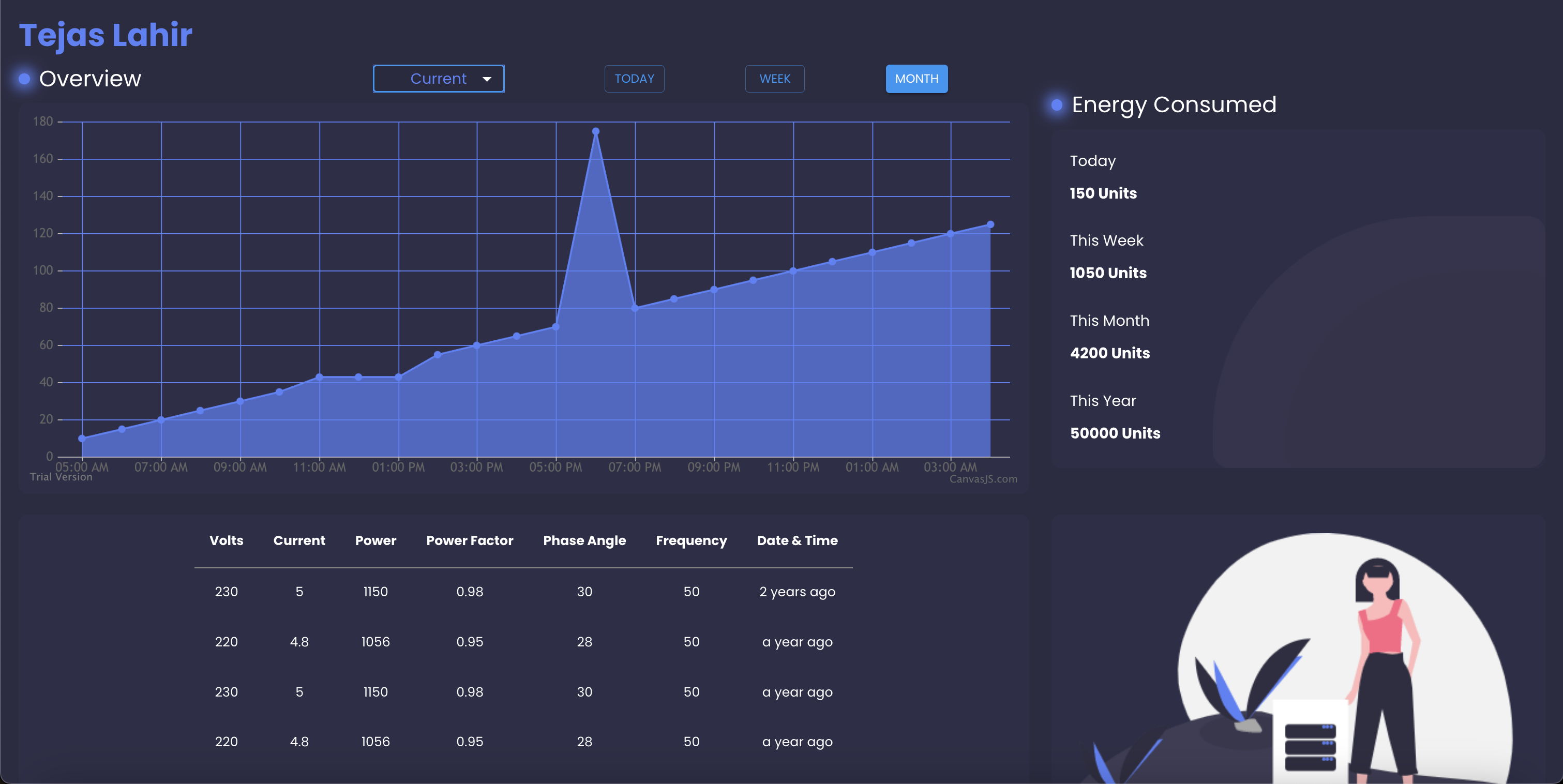The image size is (1563, 784).
Task: Click the Overview heading
Action: 90,79
